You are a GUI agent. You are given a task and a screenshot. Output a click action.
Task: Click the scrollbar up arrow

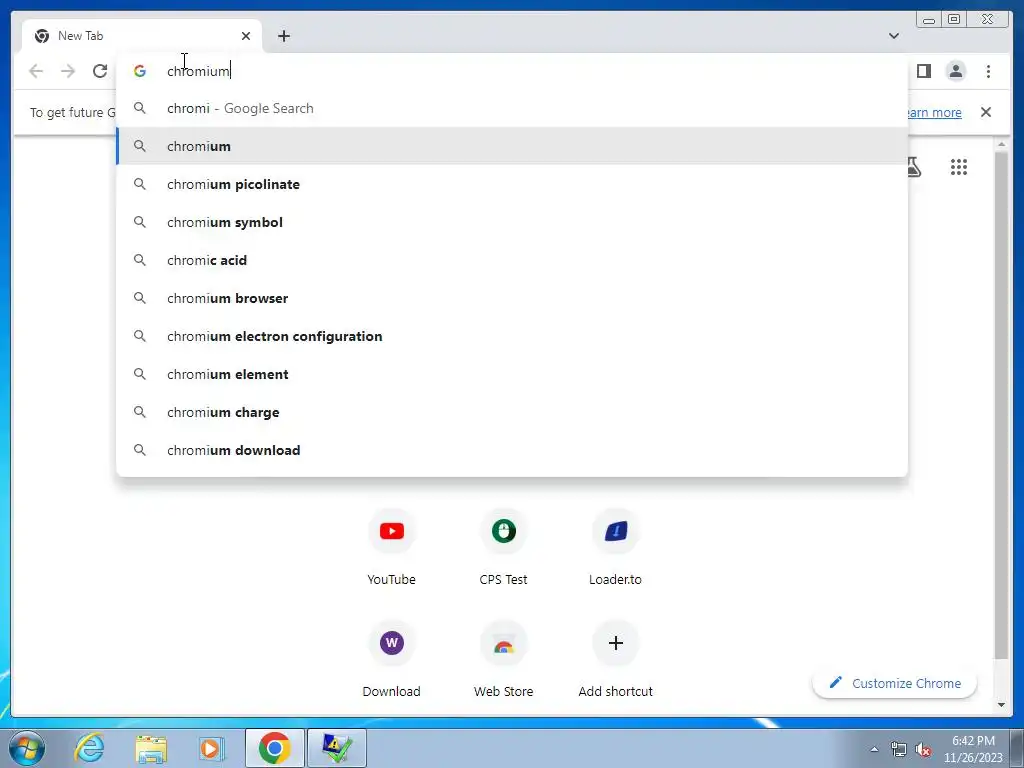tap(1001, 144)
